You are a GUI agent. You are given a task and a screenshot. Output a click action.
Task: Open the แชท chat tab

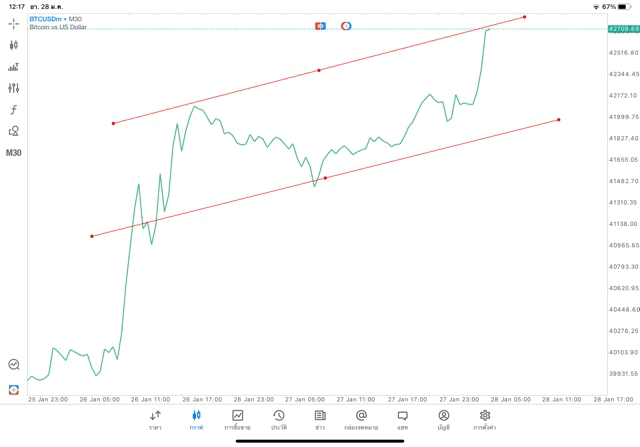pyautogui.click(x=402, y=420)
